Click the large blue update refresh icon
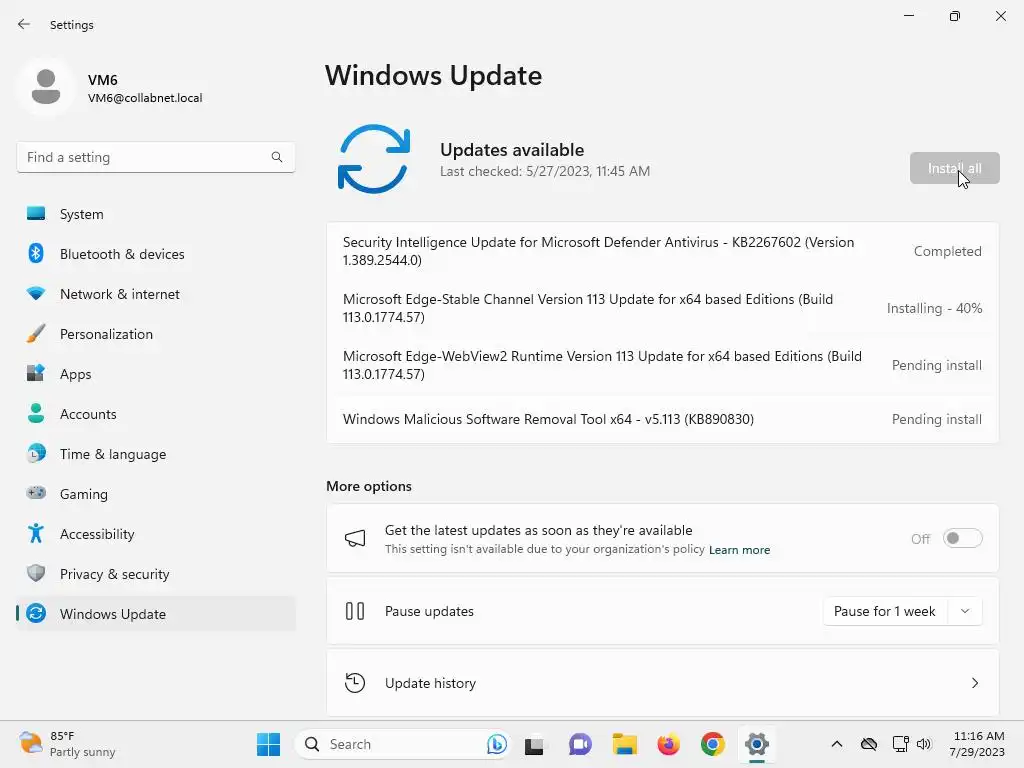 pyautogui.click(x=374, y=159)
